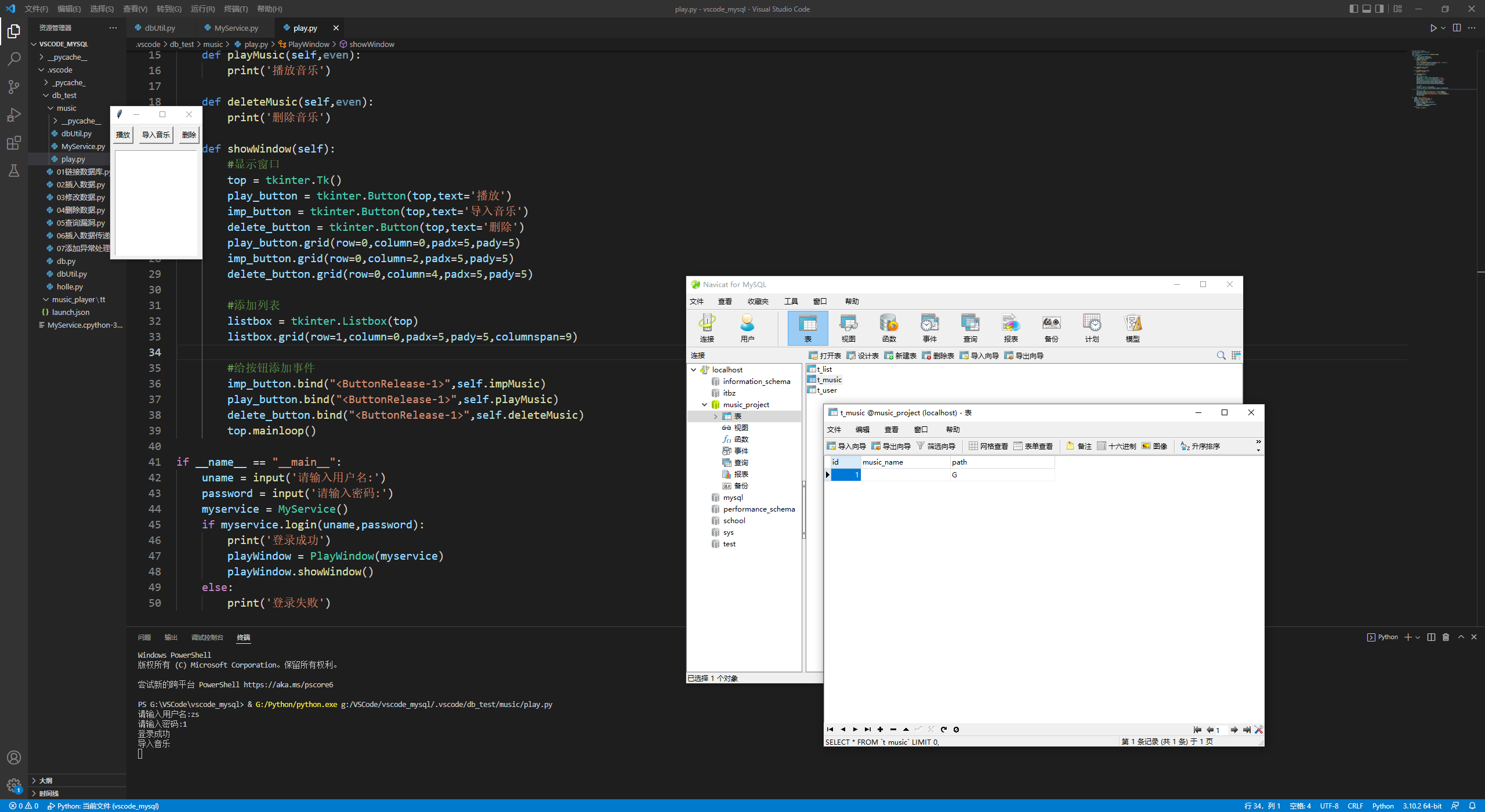The height and width of the screenshot is (812, 1485).
Task: Select the Navicat 报表 toolbar icon
Action: (1010, 328)
